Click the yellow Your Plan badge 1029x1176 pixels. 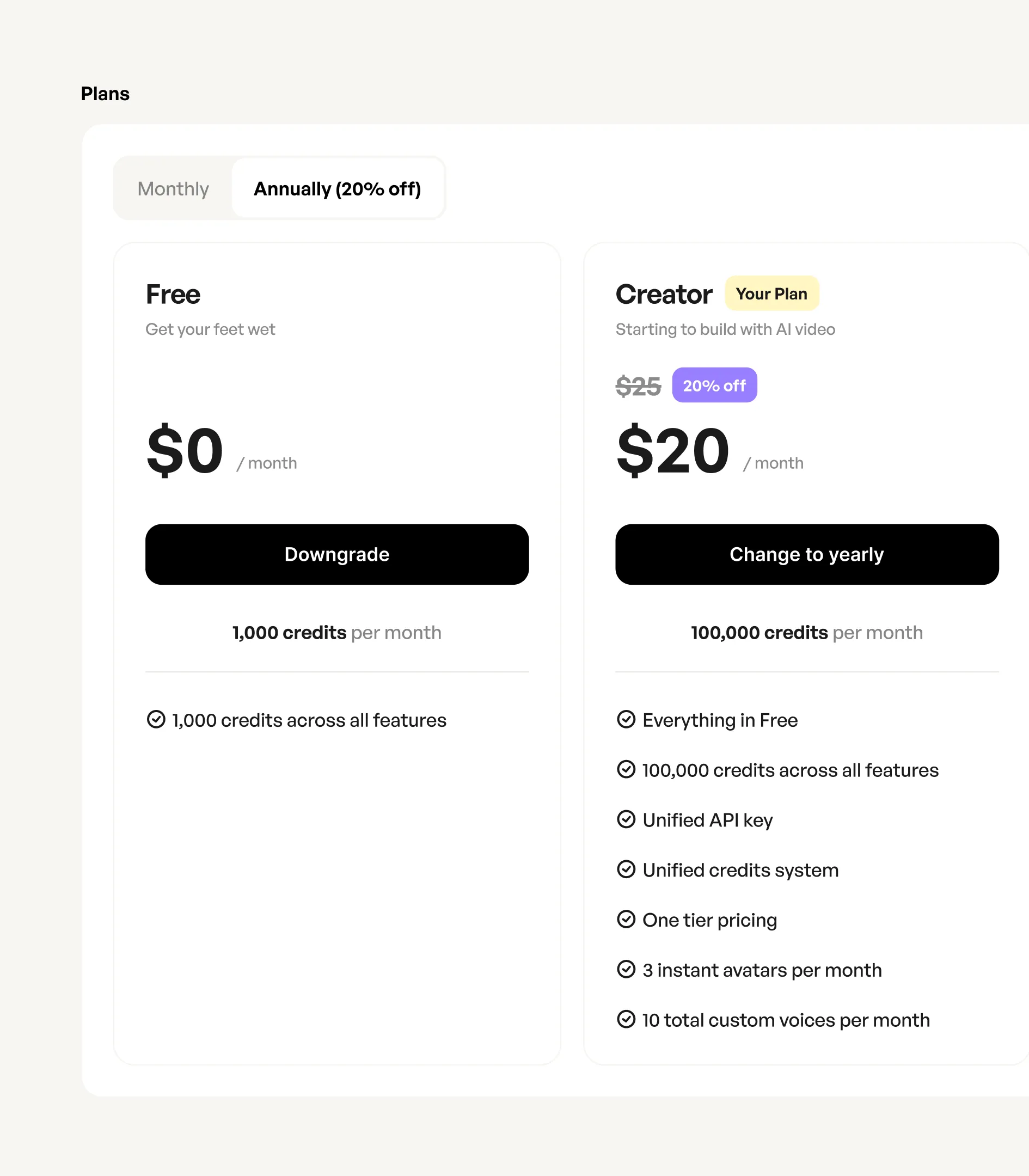(771, 293)
